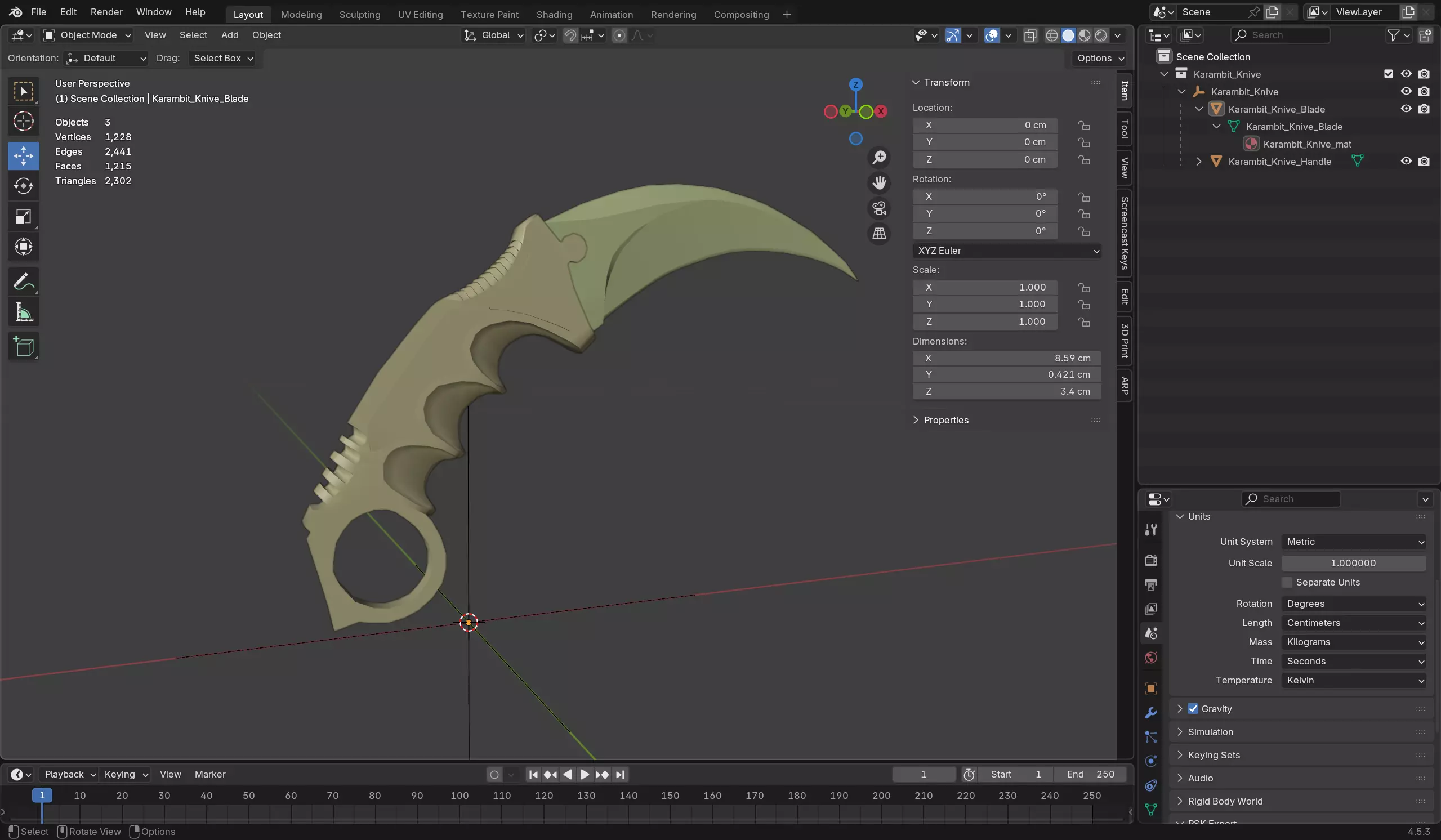Click the zoom magnifier viewport icon
1441x840 pixels.
click(x=879, y=157)
